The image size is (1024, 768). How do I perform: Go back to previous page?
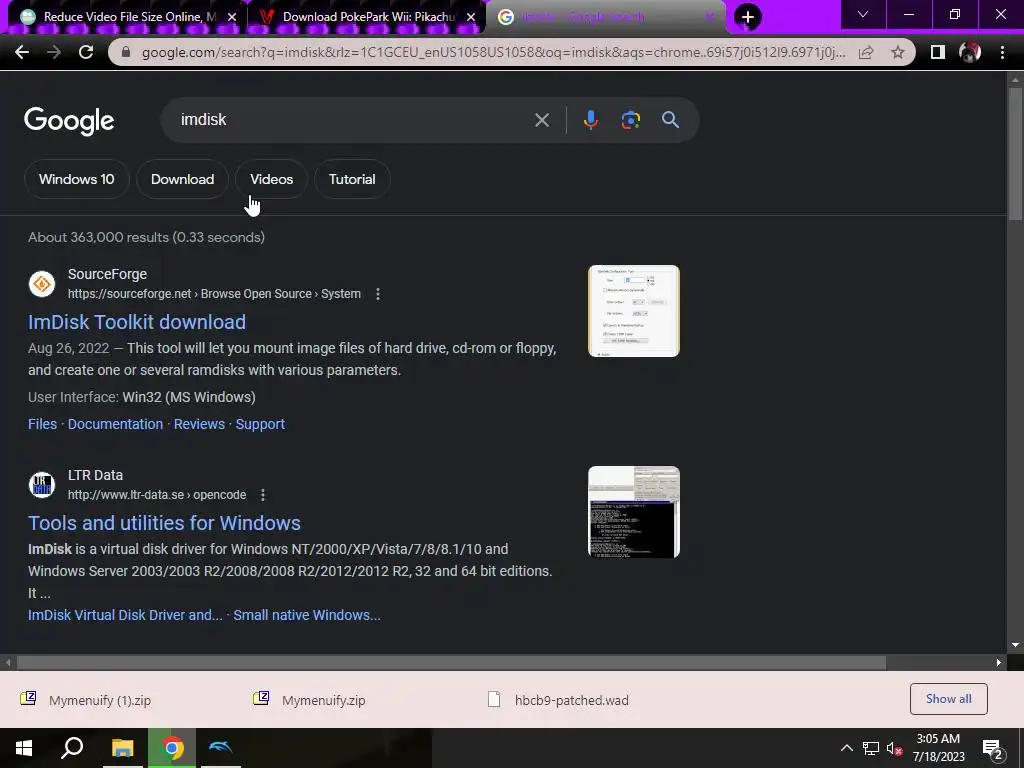tap(22, 52)
